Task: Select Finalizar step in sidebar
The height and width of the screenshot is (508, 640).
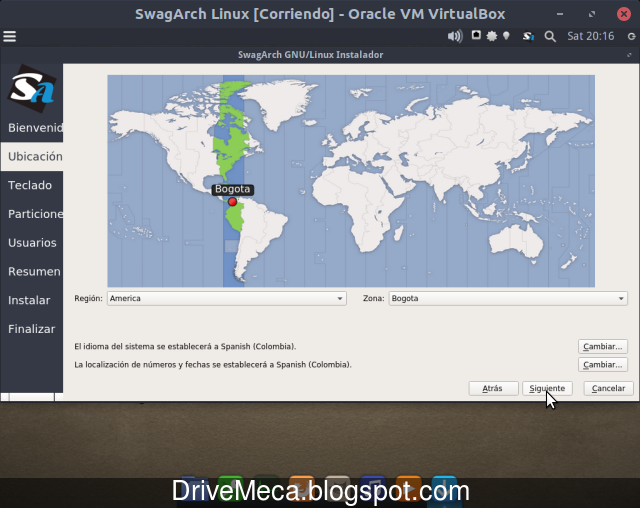Action: (32, 329)
